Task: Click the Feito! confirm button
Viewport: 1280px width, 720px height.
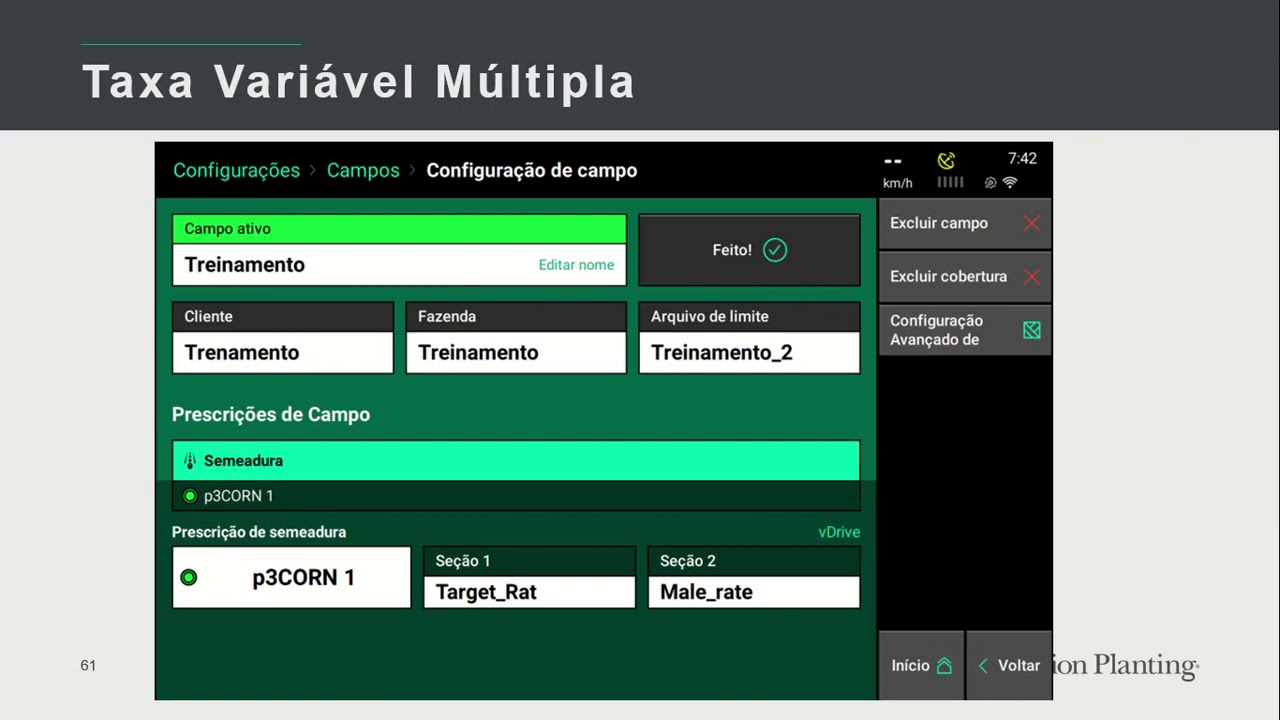Action: pos(749,250)
